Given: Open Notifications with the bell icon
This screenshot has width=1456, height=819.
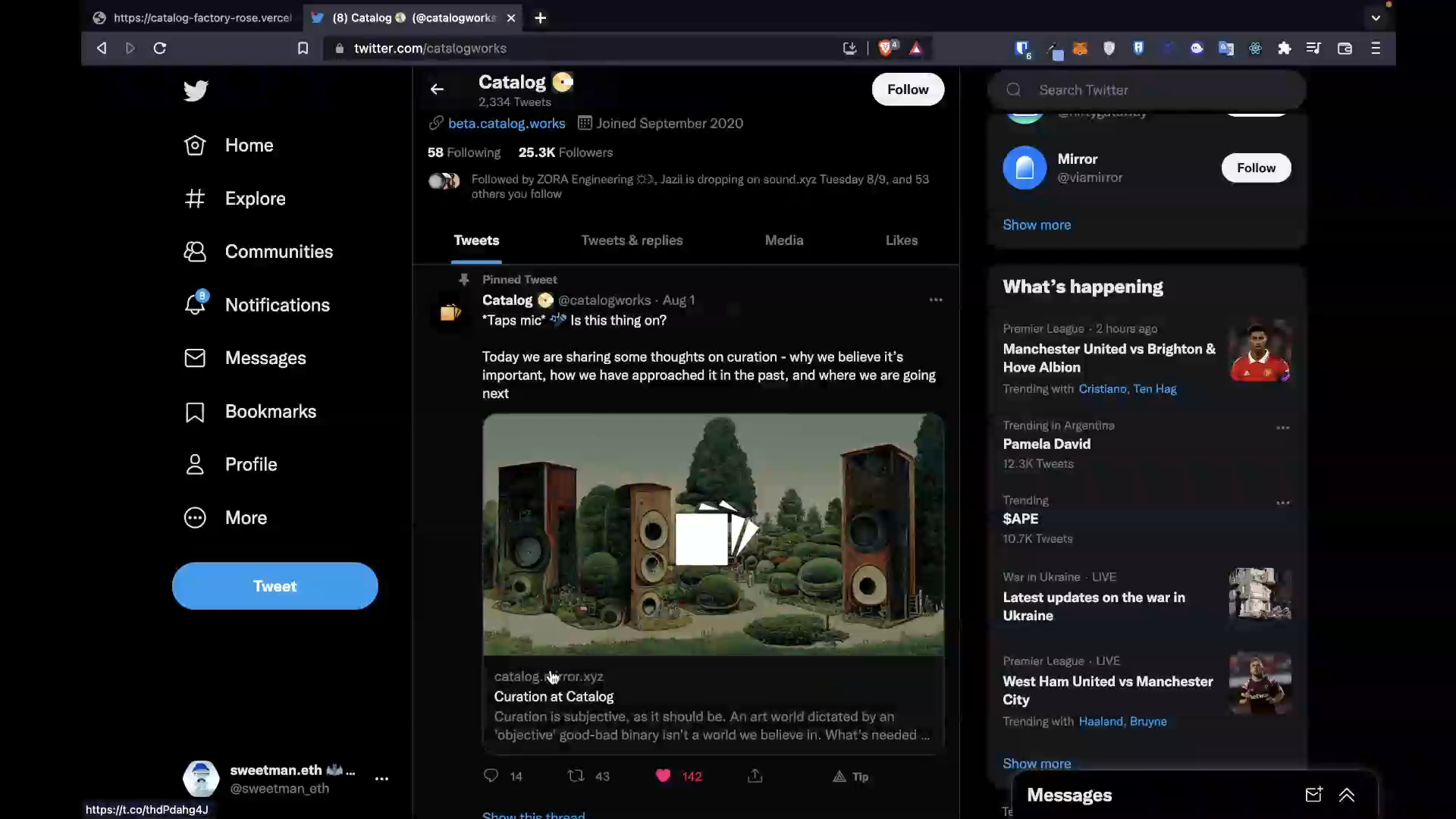Looking at the screenshot, I should tap(256, 305).
